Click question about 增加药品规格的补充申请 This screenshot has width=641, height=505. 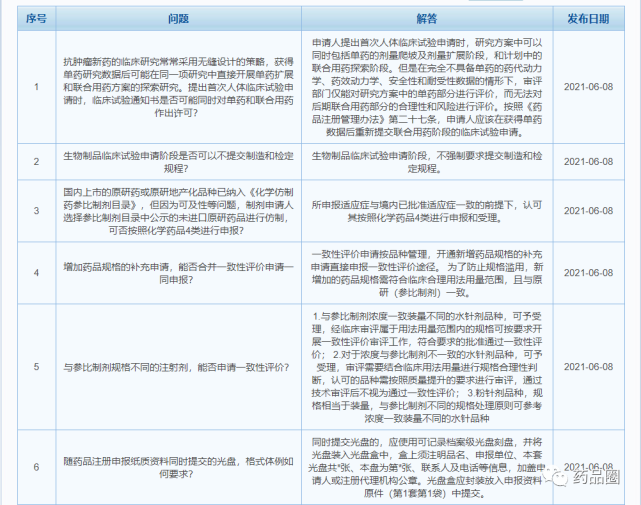tap(179, 273)
